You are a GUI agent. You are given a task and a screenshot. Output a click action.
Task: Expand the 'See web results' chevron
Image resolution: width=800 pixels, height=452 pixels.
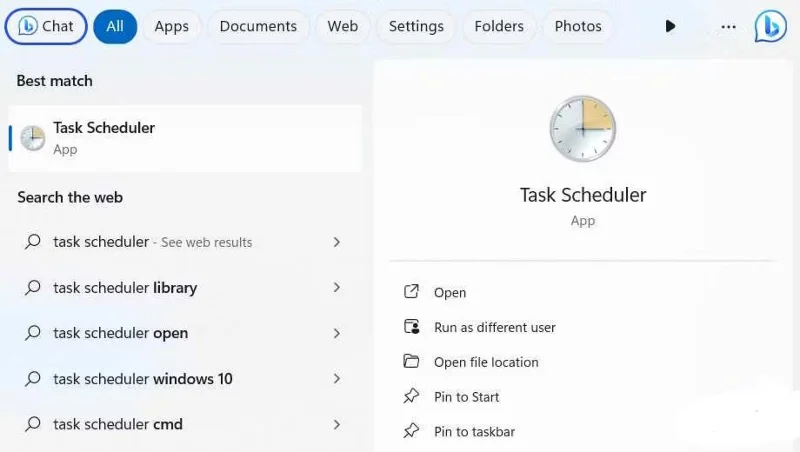336,242
